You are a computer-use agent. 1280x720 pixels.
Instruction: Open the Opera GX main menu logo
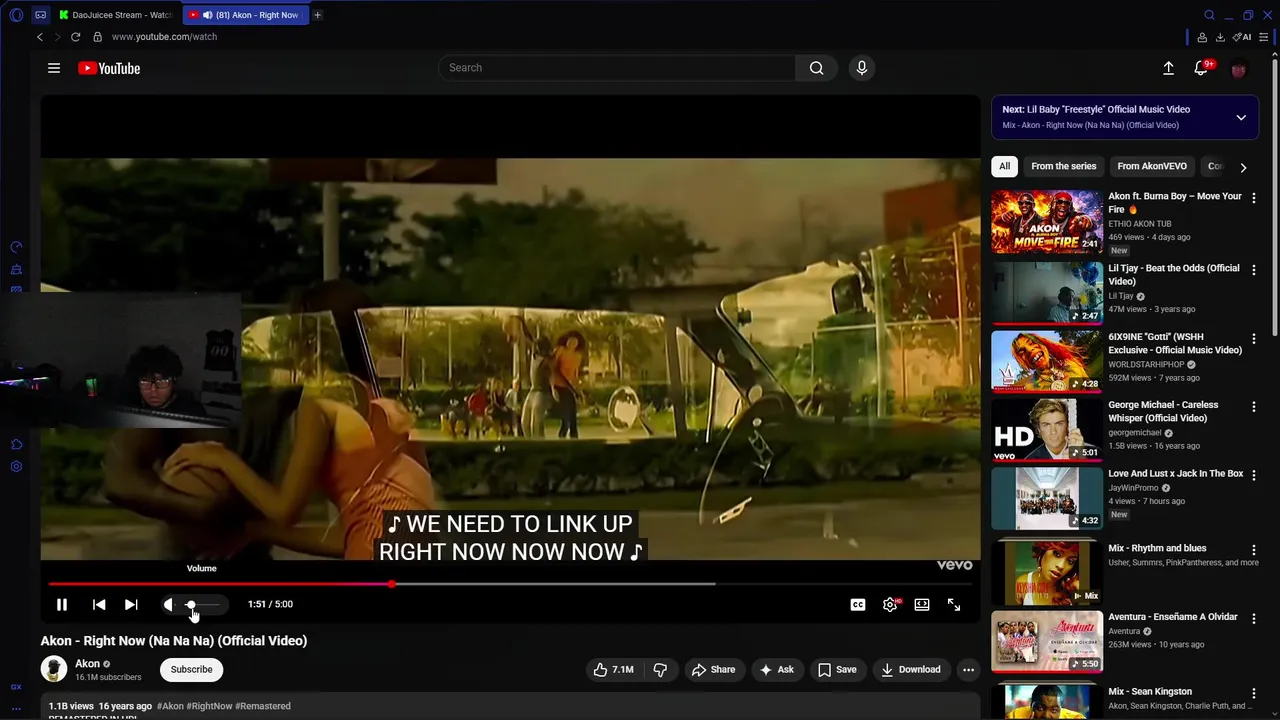[16, 15]
